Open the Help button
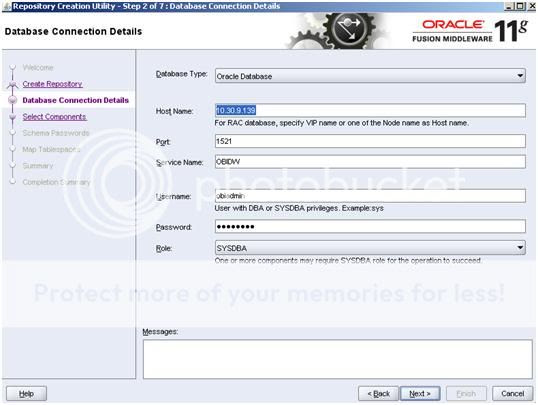Viewport: 538px width, 405px height. 26,393
